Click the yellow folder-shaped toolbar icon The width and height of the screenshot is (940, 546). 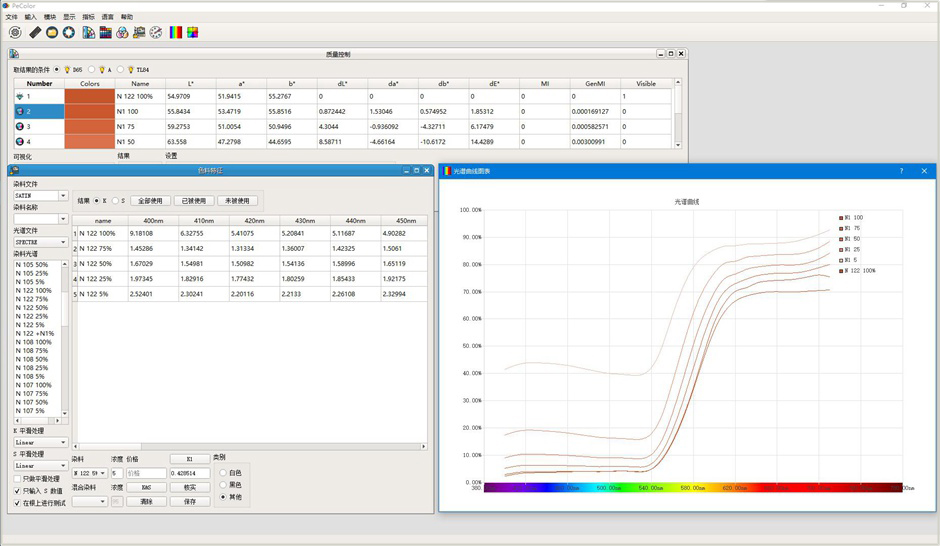(x=52, y=32)
